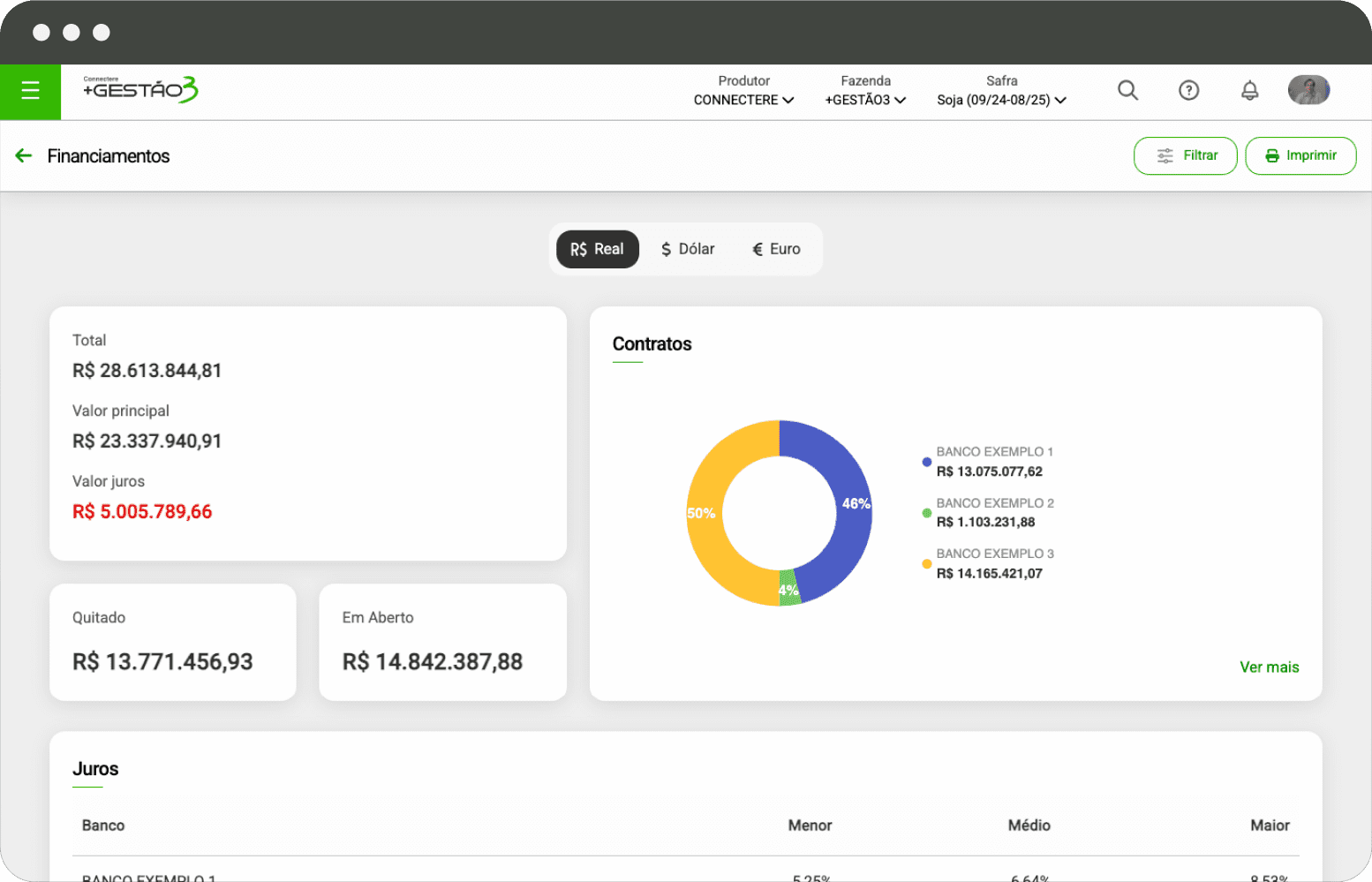Switch currency to Real
This screenshot has height=882, width=1372.
pos(597,250)
